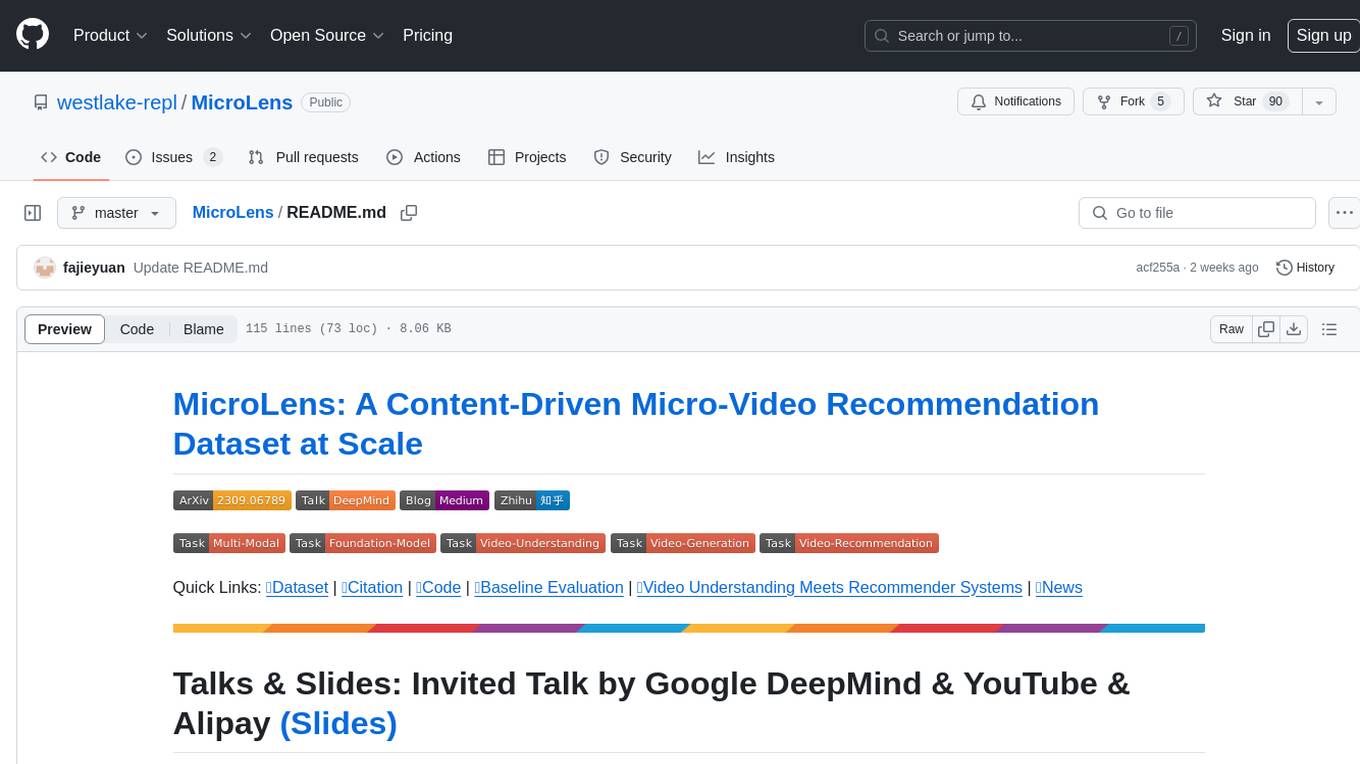Viewport: 1360px width, 764px height.
Task: Select the Preview view
Action: (x=65, y=329)
